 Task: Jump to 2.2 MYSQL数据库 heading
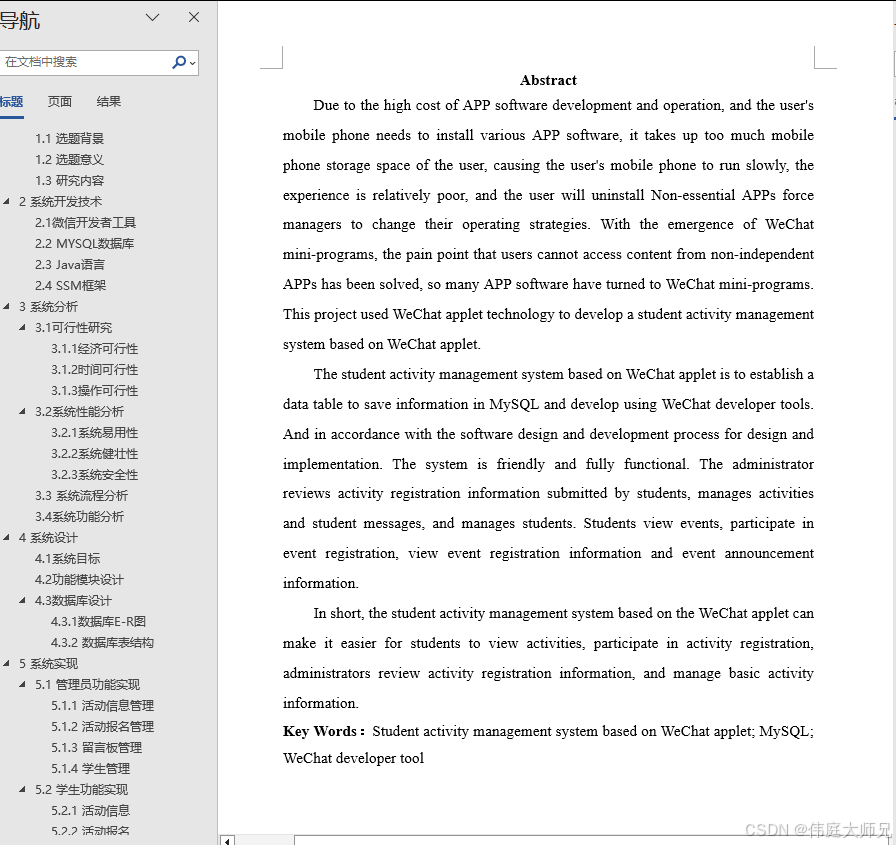(x=85, y=243)
